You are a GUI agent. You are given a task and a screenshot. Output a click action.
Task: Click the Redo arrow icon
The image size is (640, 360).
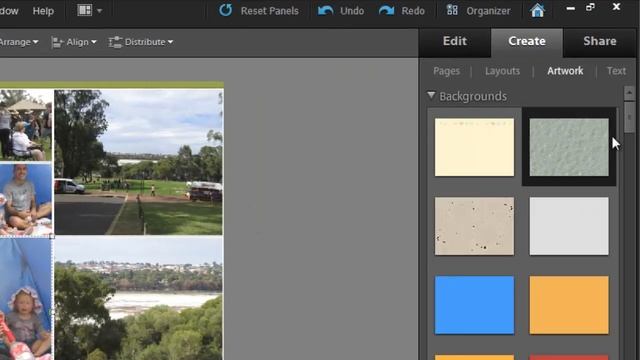coord(386,11)
